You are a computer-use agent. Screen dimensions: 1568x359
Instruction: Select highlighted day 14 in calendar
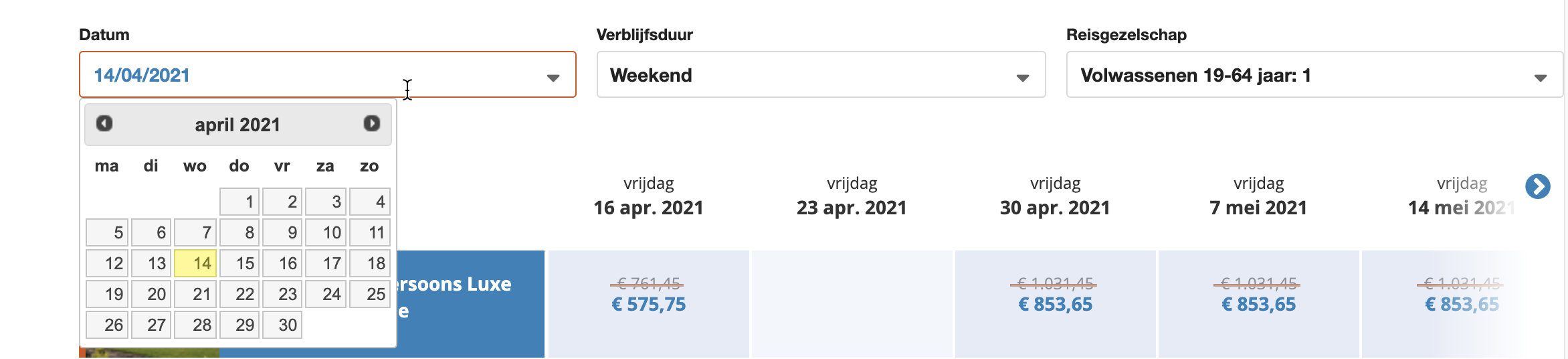(x=195, y=263)
